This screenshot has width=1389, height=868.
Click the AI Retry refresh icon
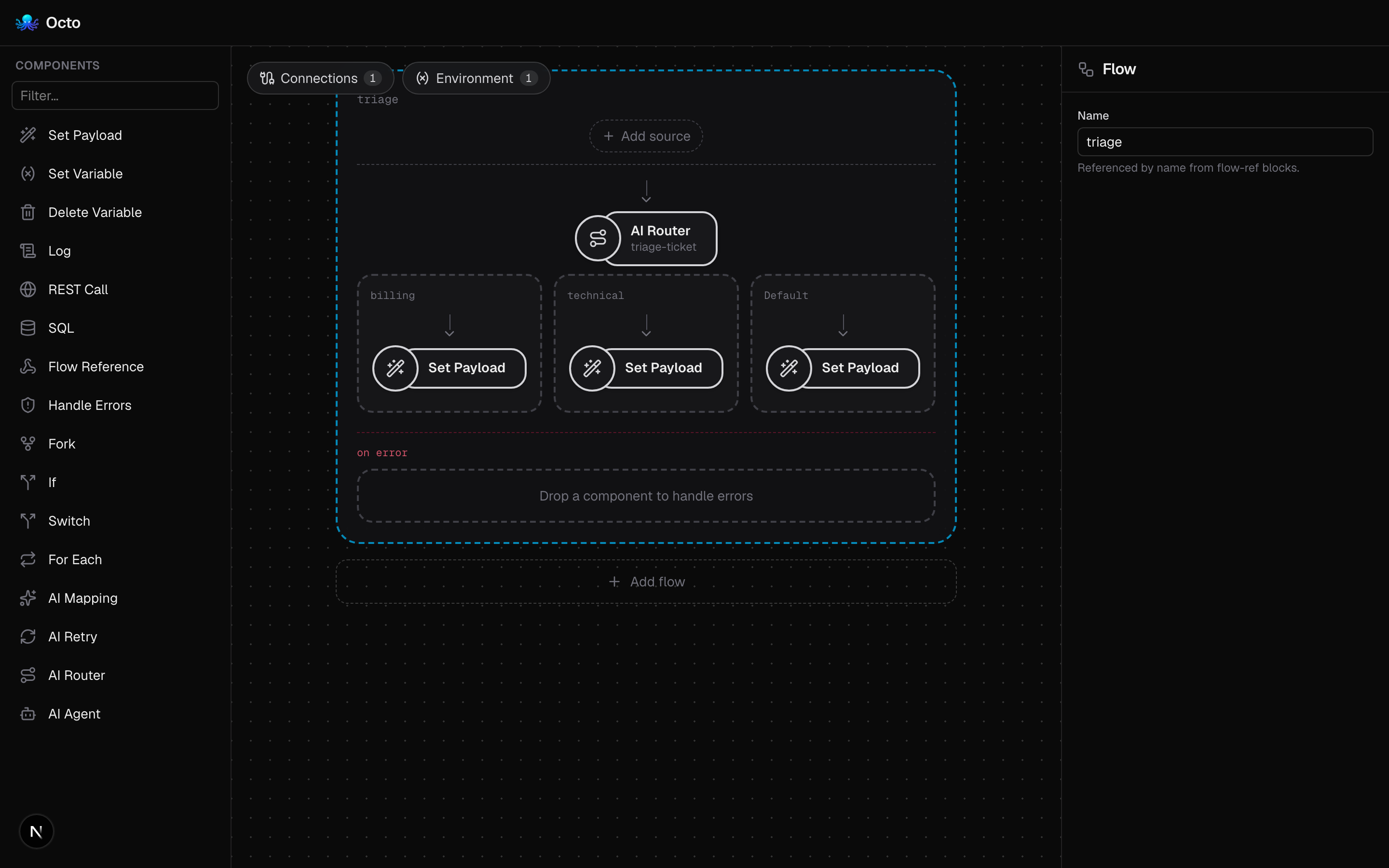(x=27, y=637)
